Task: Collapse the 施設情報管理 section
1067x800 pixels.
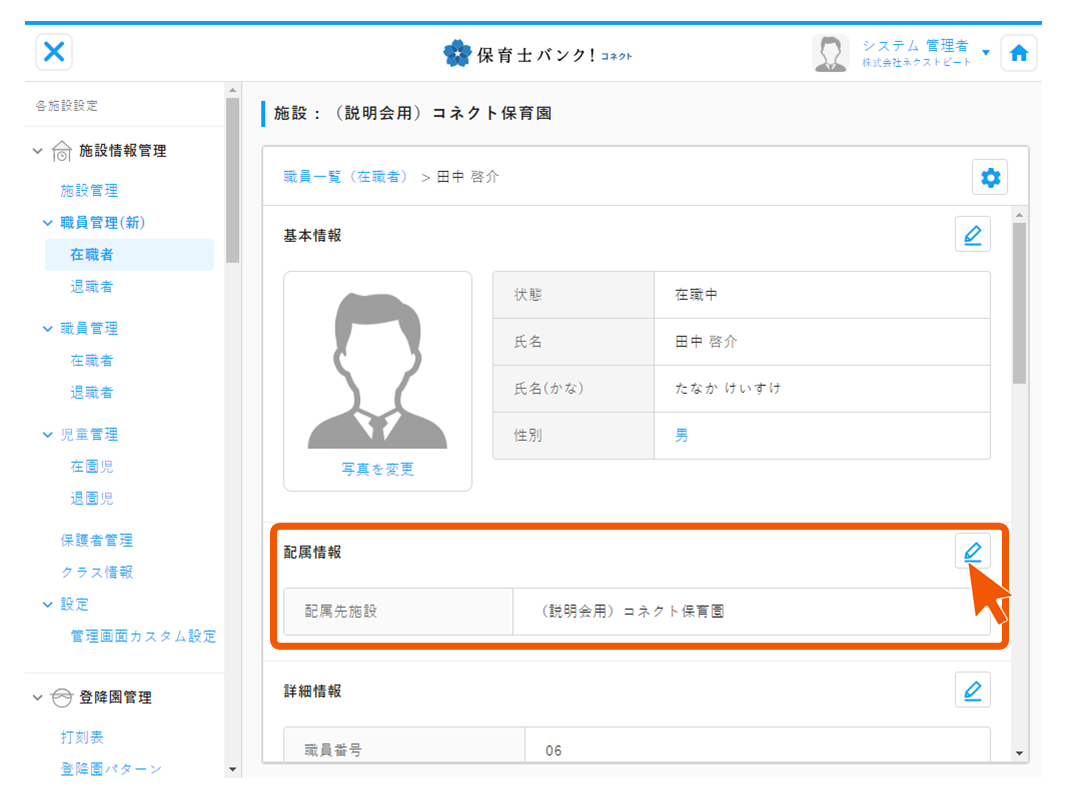Action: click(x=38, y=151)
